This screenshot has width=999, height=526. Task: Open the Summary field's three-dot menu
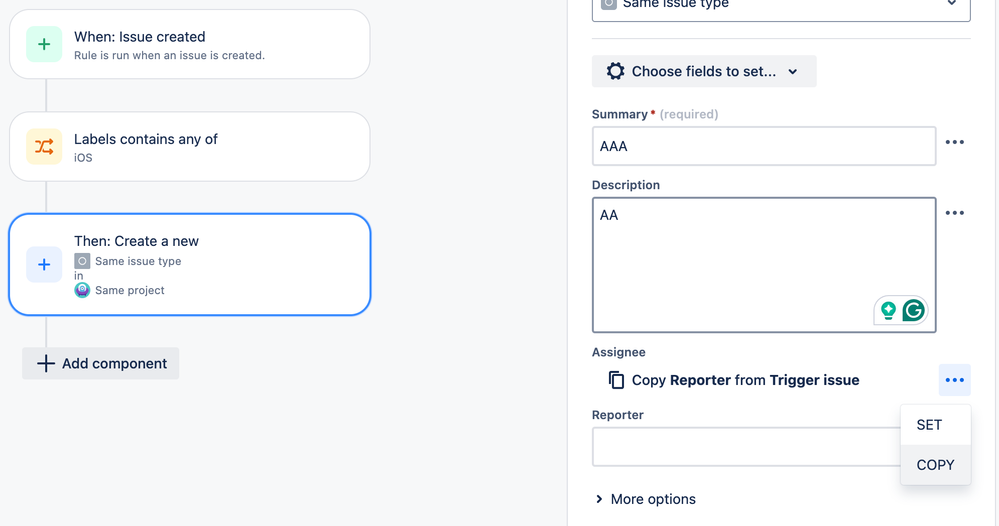(x=954, y=142)
